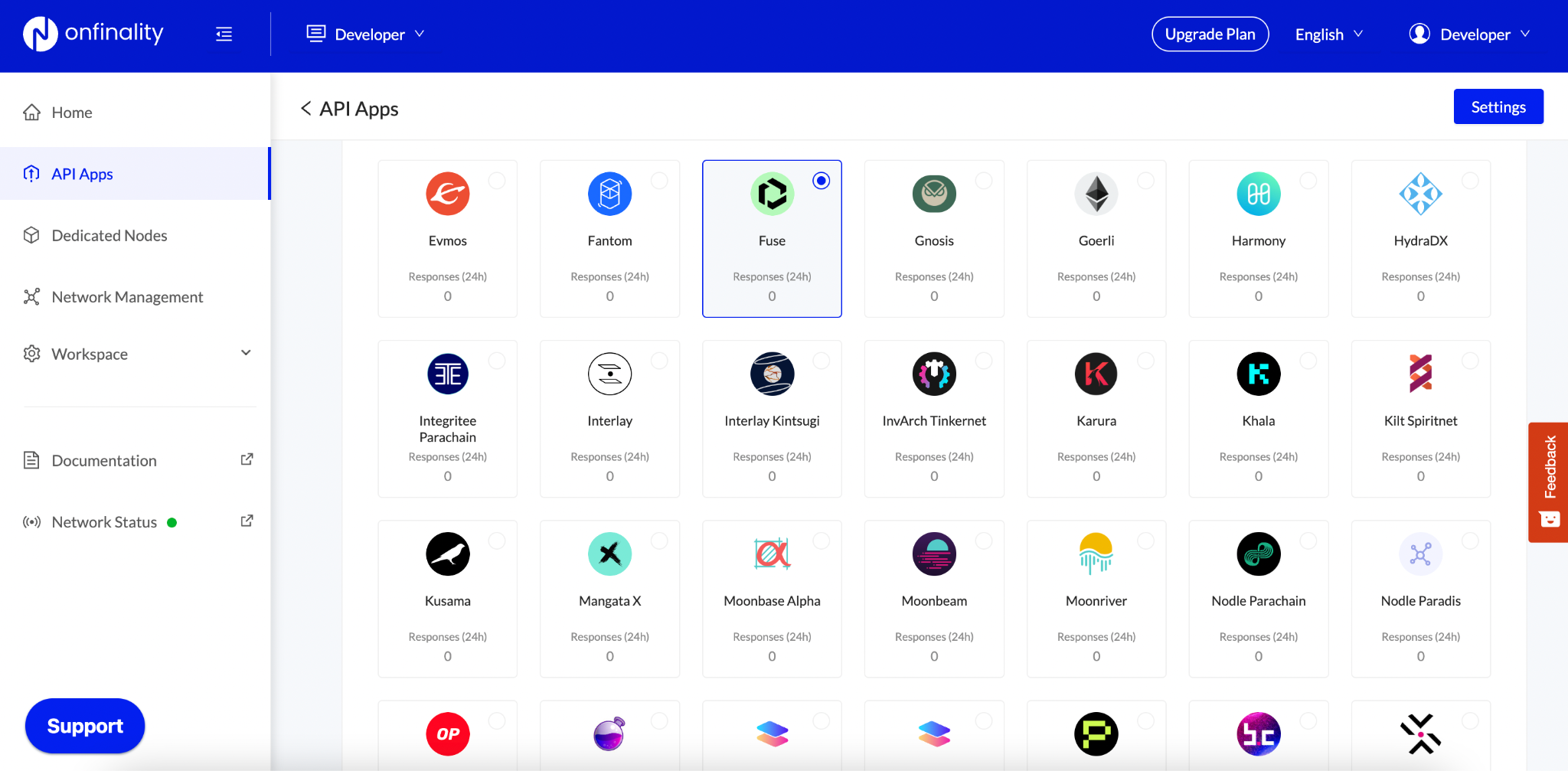Viewport: 1568px width, 771px height.
Task: Click the Workspace gear icon
Action: [x=31, y=354]
